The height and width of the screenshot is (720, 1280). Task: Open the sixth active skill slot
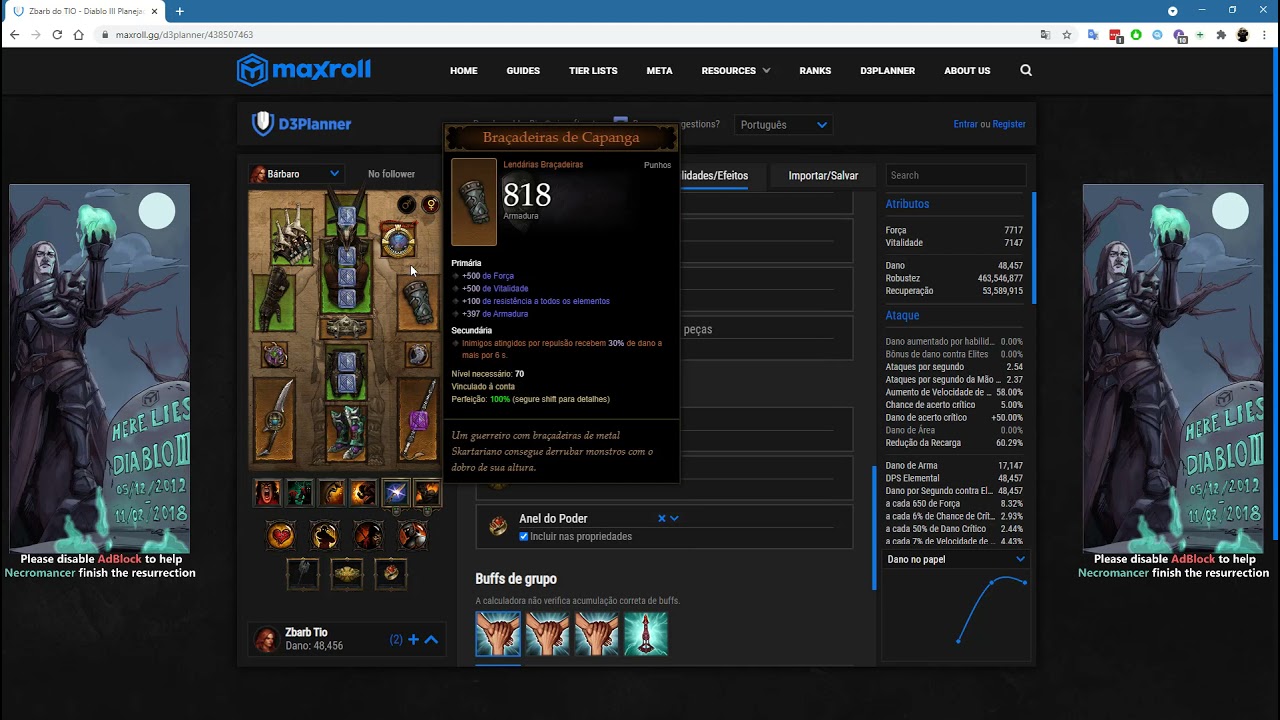click(x=427, y=493)
